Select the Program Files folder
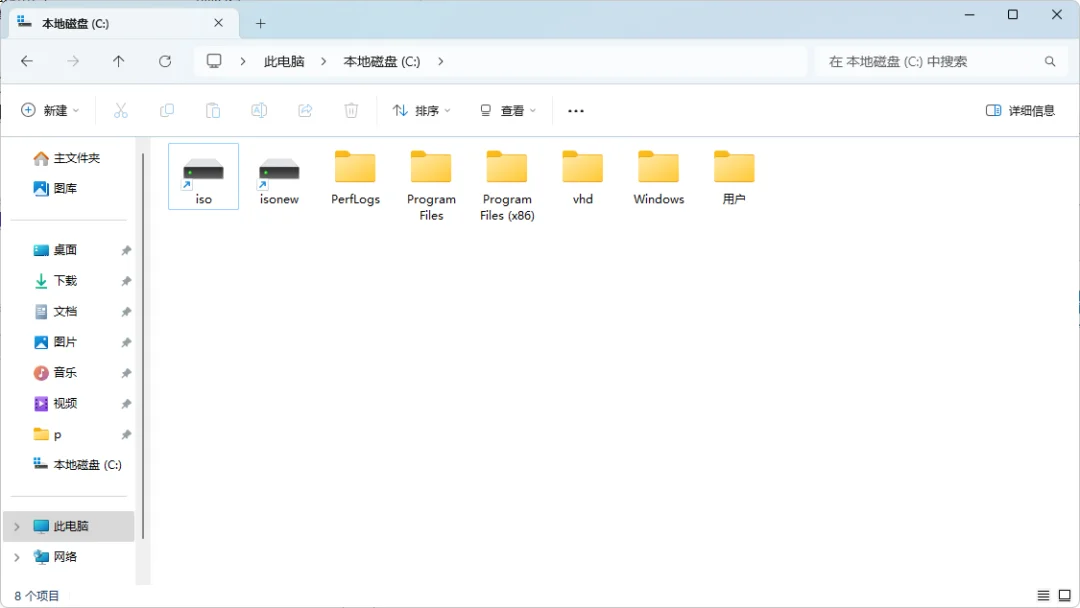The image size is (1080, 608). [431, 185]
